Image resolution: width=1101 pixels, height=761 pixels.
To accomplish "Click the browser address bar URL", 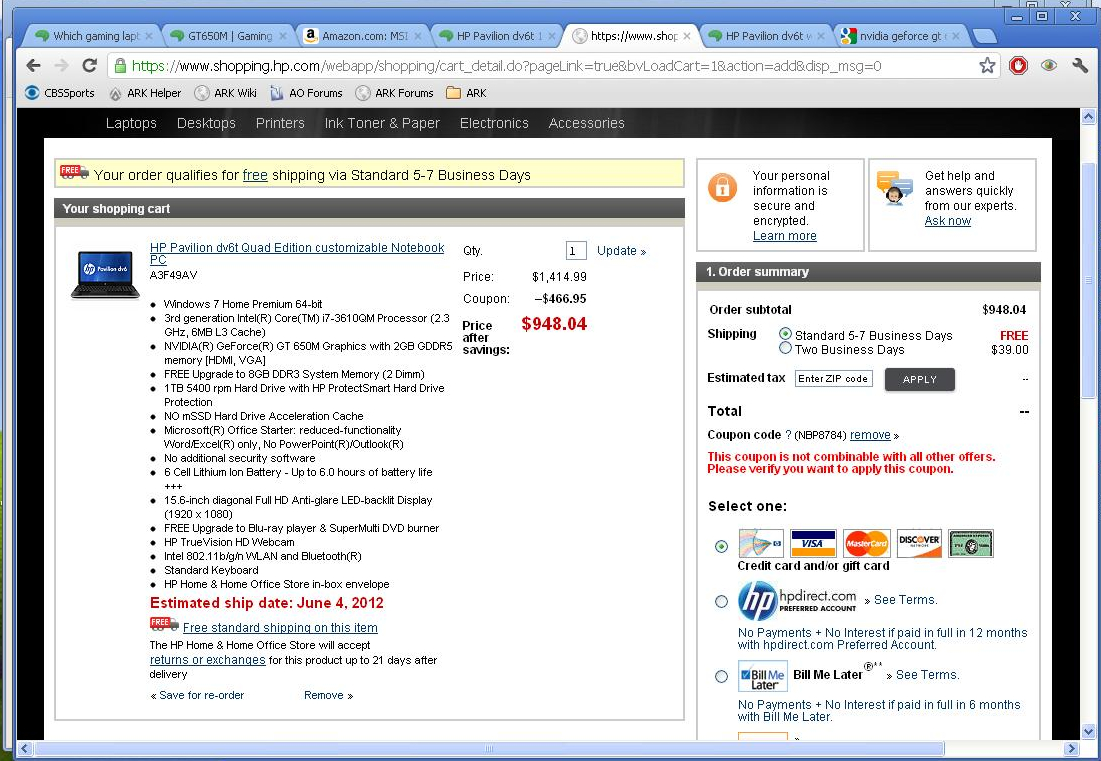I will [x=506, y=66].
